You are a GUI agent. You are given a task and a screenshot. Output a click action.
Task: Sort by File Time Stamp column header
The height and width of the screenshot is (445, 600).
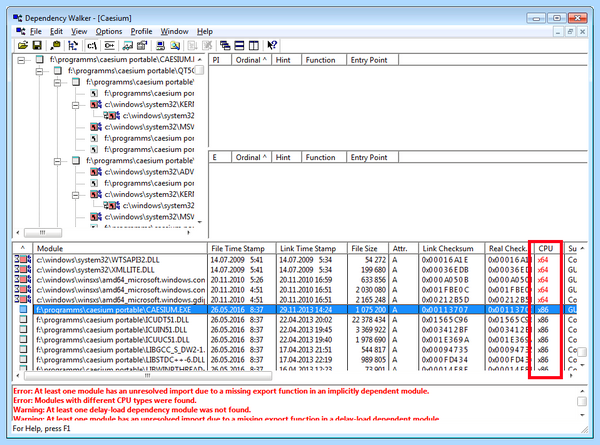[x=241, y=248]
